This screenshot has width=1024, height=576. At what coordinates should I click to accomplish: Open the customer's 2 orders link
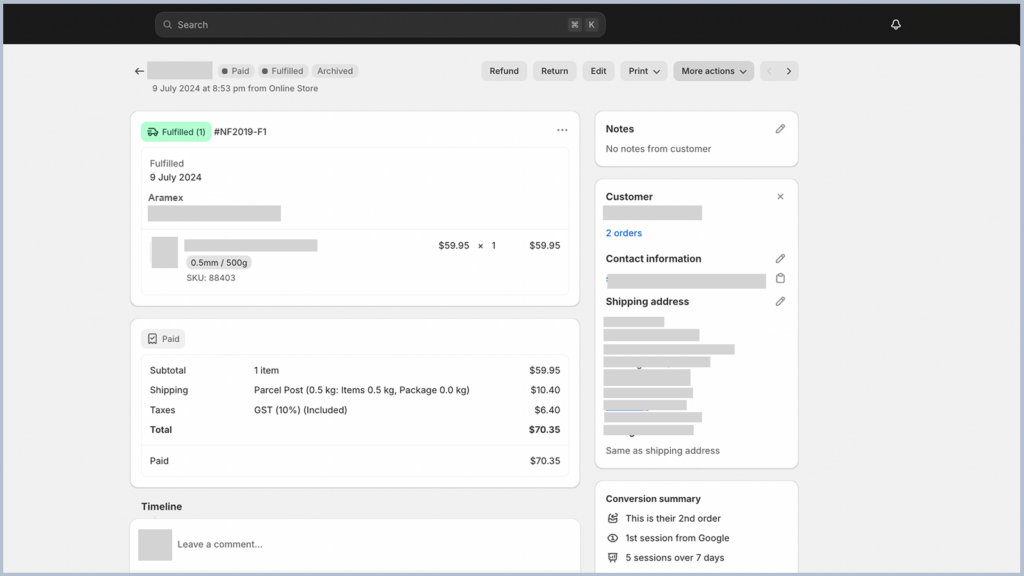point(624,233)
